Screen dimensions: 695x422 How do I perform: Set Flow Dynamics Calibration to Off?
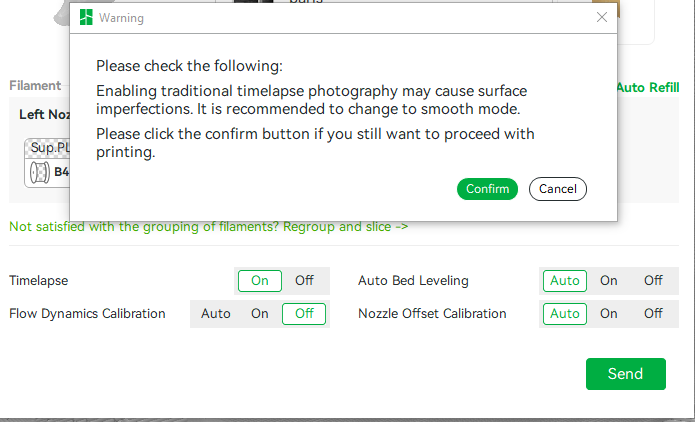pos(304,314)
